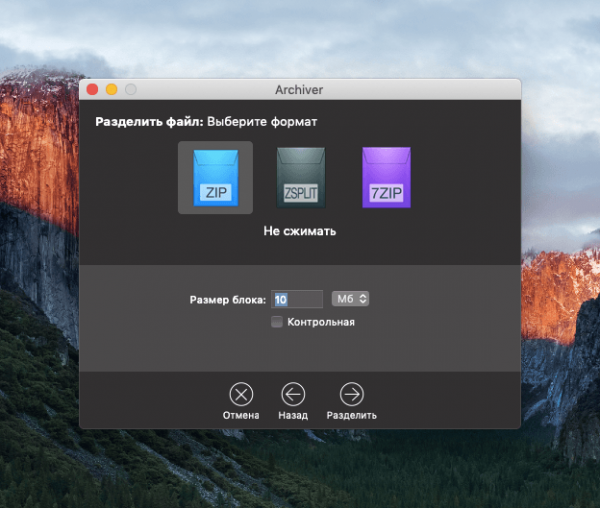Start splitting with Разделить arrow
The image size is (600, 508).
coord(352,394)
